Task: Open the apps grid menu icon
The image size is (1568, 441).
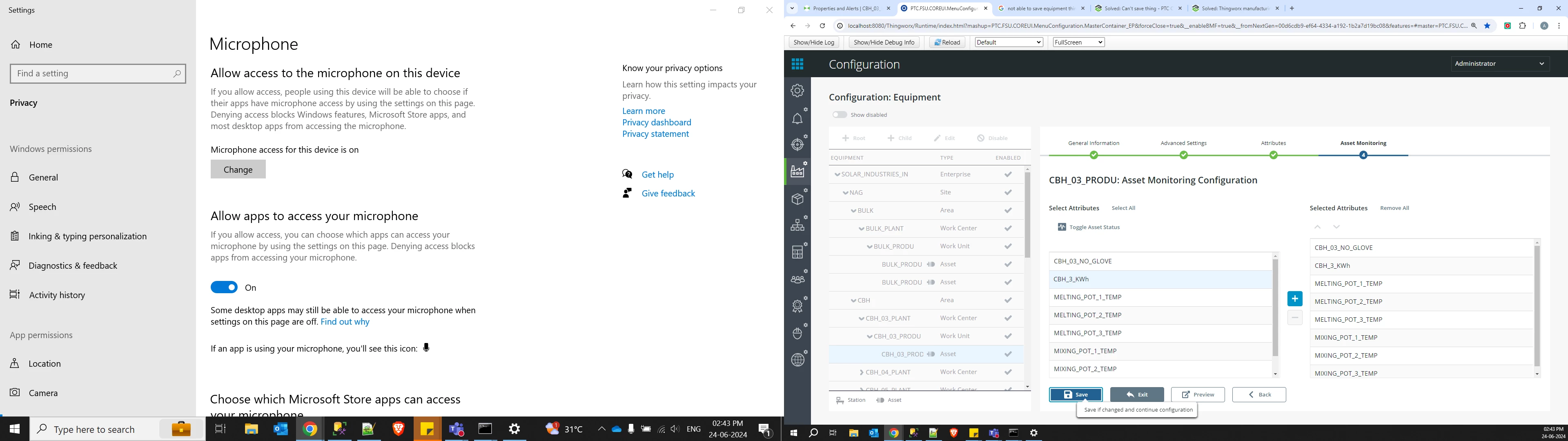Action: pyautogui.click(x=797, y=64)
